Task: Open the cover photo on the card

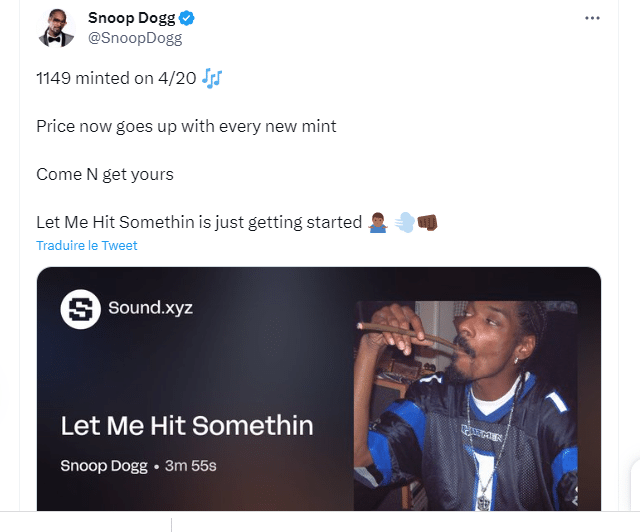Action: (465, 405)
